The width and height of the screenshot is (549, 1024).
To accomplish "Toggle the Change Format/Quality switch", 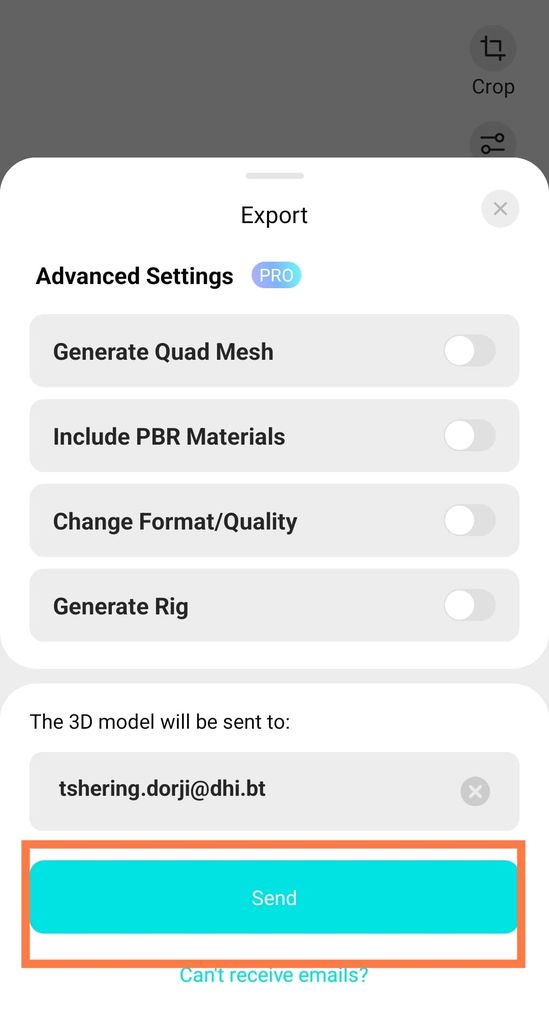I will click(469, 520).
